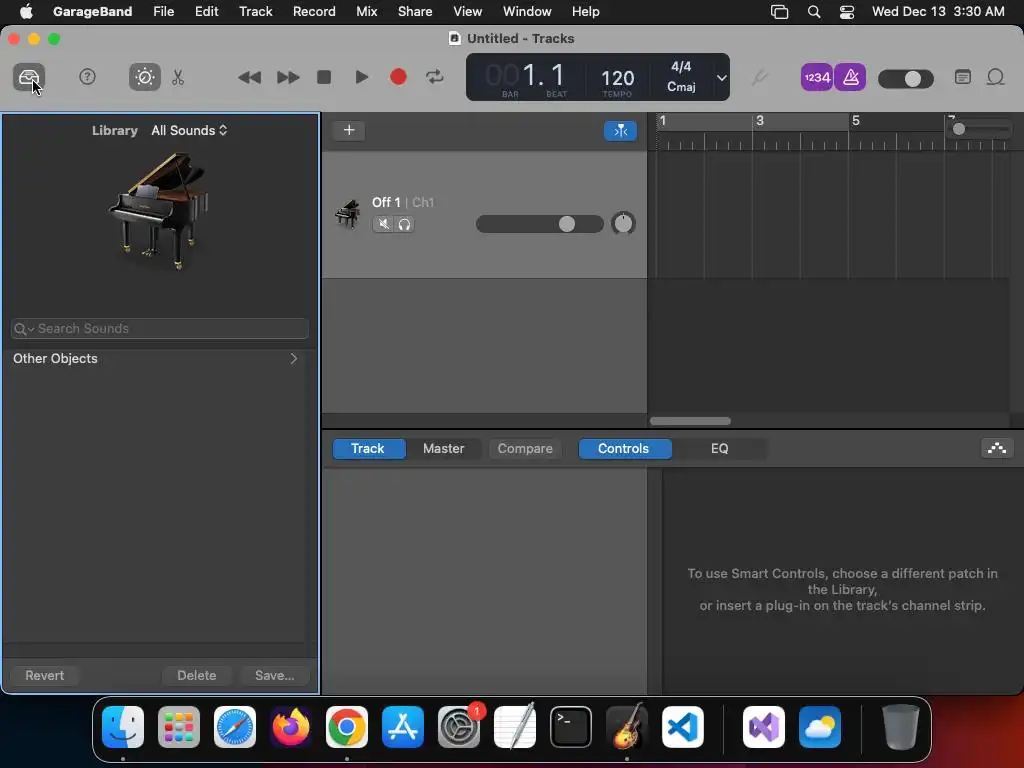
Task: Select Other Objects in the Library list
Action: coord(155,359)
